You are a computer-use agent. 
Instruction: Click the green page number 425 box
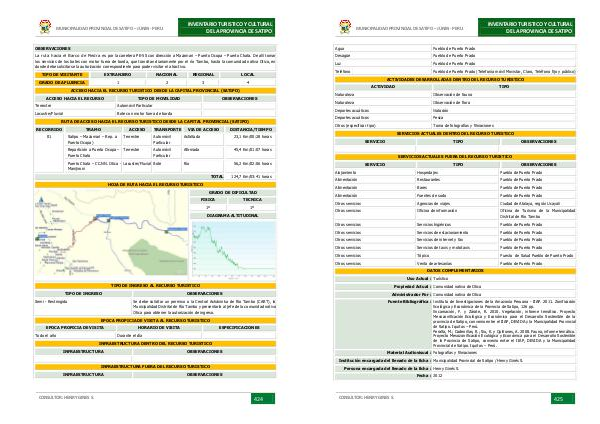[563, 398]
